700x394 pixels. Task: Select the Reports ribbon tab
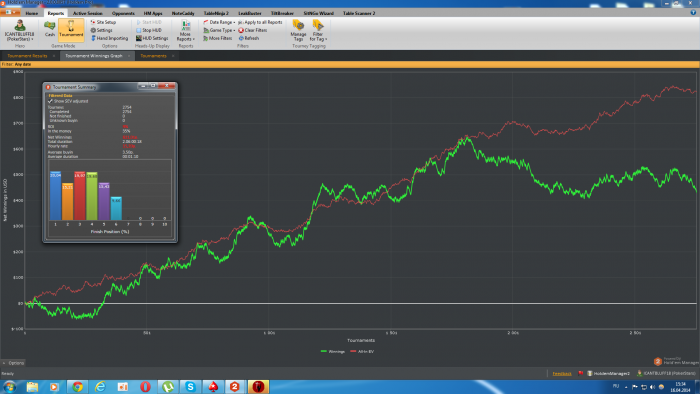click(56, 13)
